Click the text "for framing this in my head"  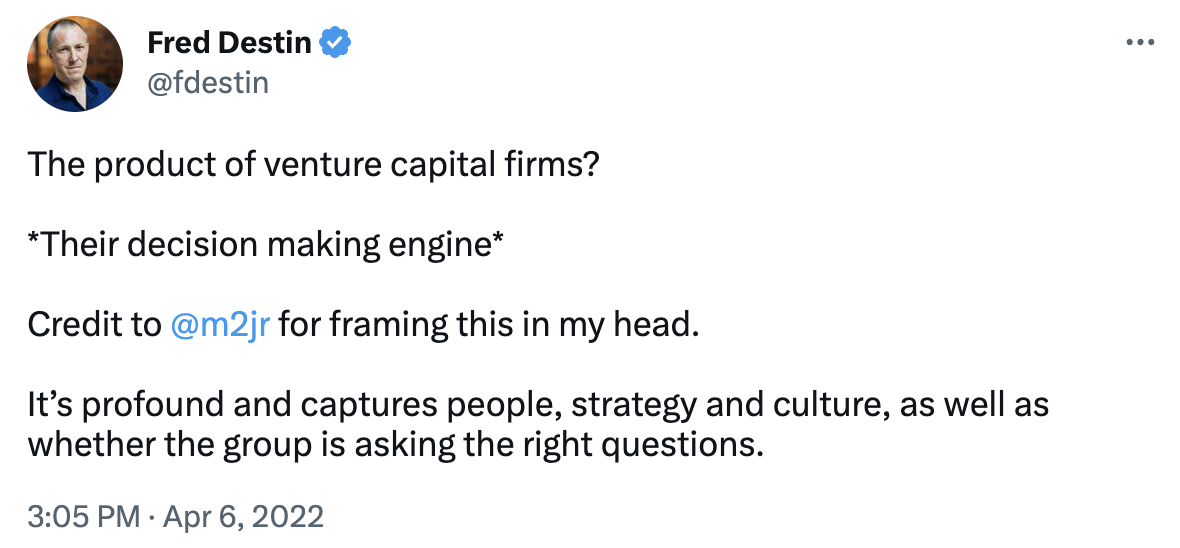(485, 325)
